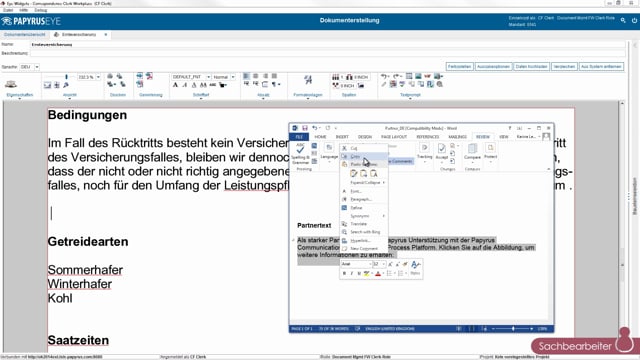640x360 pixels.
Task: Choose Cut from Word context menu
Action: 363,148
